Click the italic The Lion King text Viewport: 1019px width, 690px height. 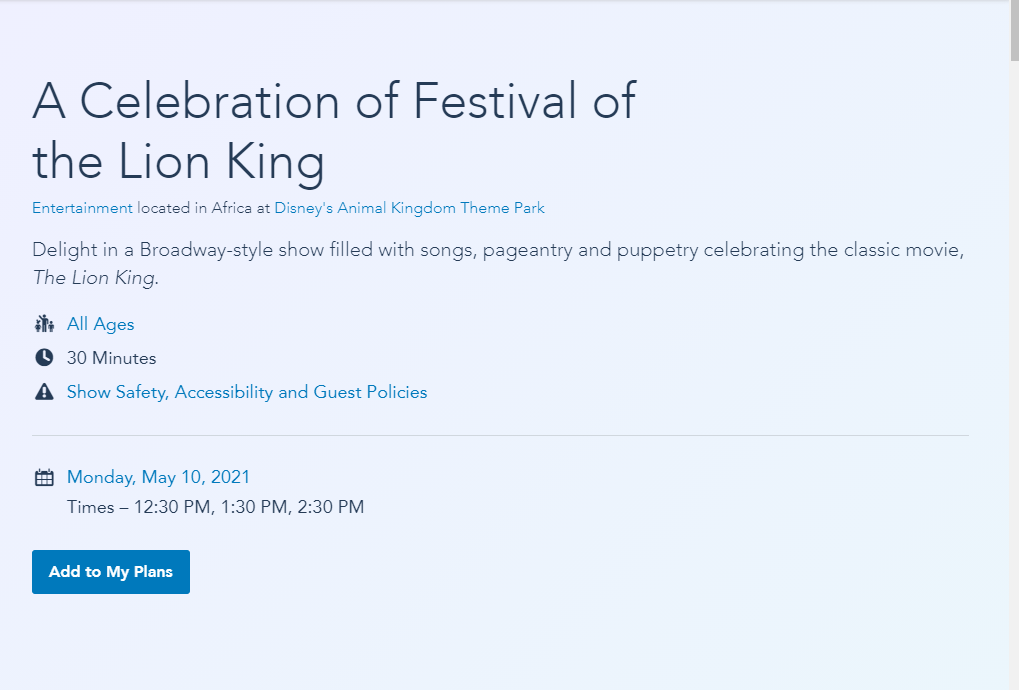click(x=95, y=278)
